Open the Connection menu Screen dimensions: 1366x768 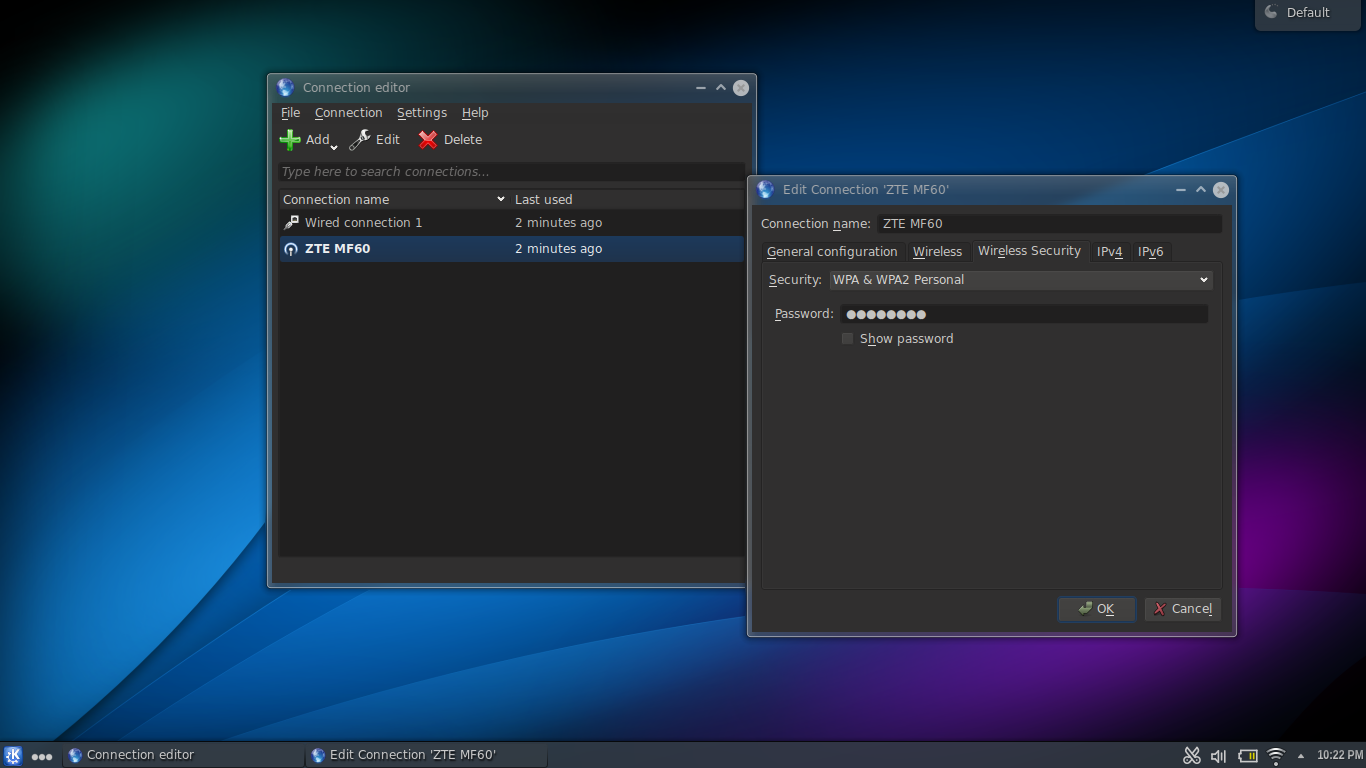pyautogui.click(x=348, y=113)
